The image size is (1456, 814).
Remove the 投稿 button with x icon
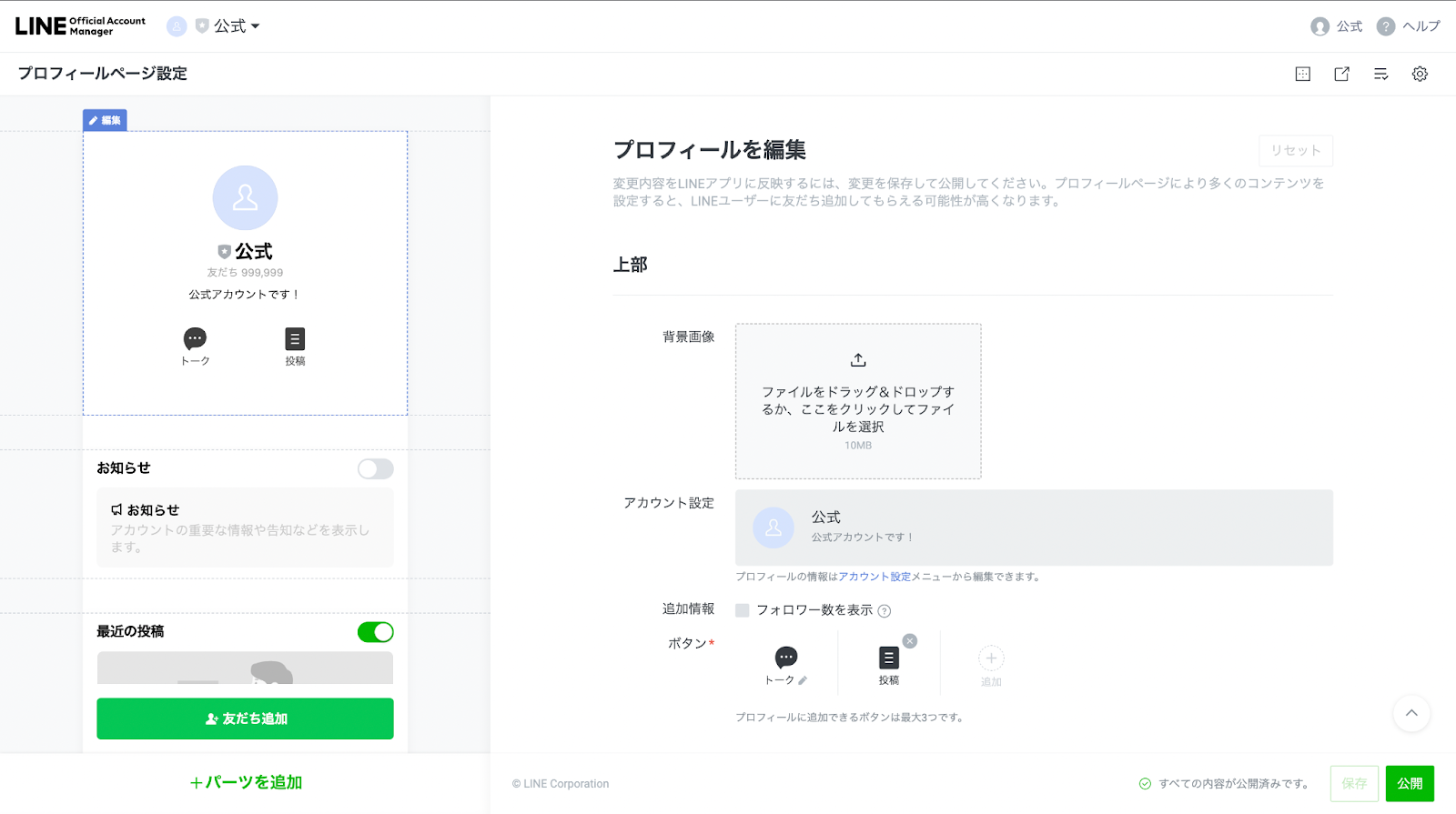pyautogui.click(x=910, y=641)
